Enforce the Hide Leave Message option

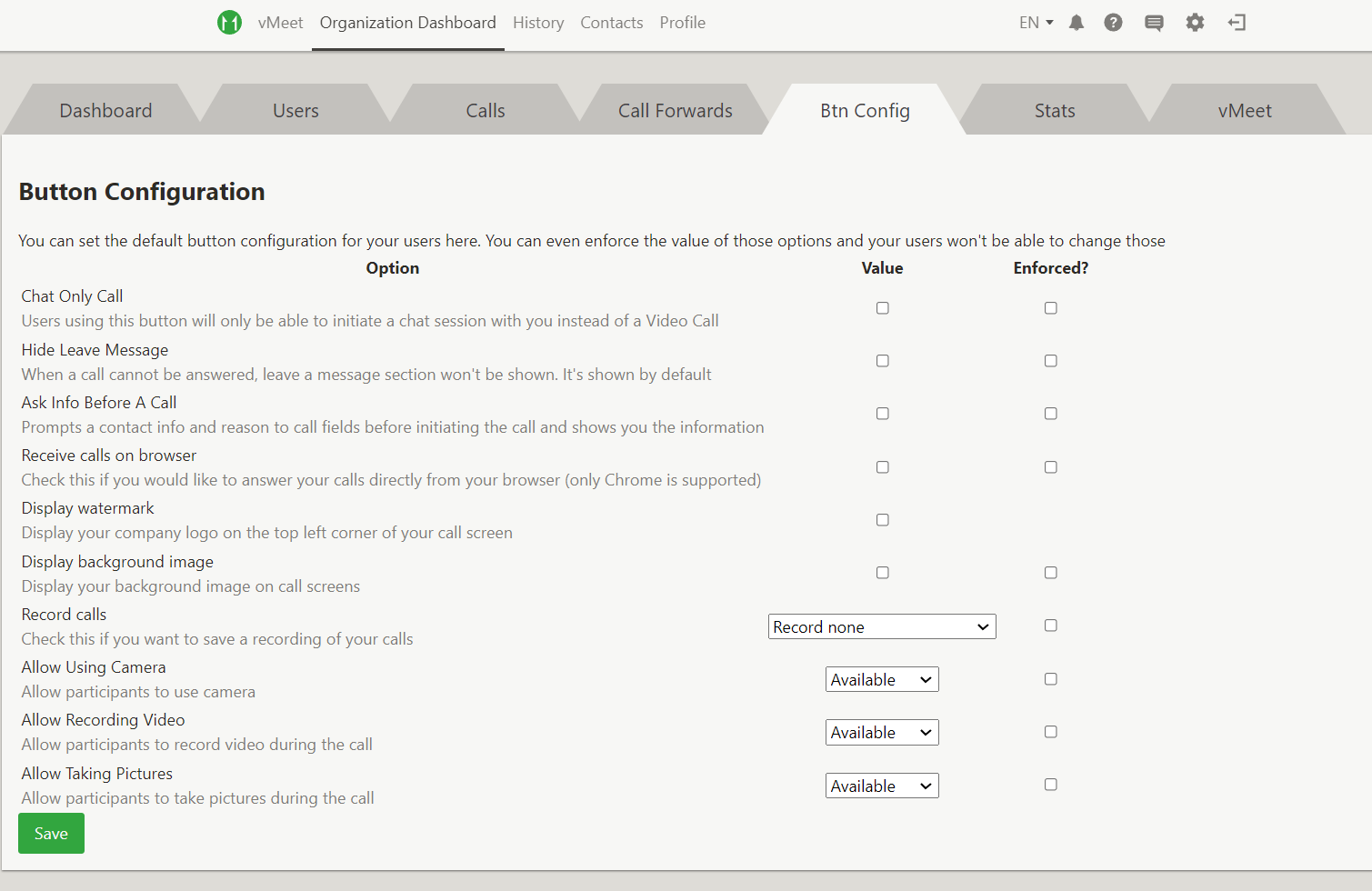pos(1051,361)
